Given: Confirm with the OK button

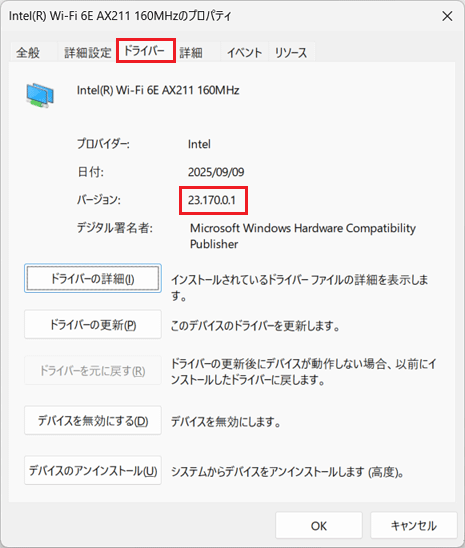Looking at the screenshot, I should pyautogui.click(x=319, y=526).
